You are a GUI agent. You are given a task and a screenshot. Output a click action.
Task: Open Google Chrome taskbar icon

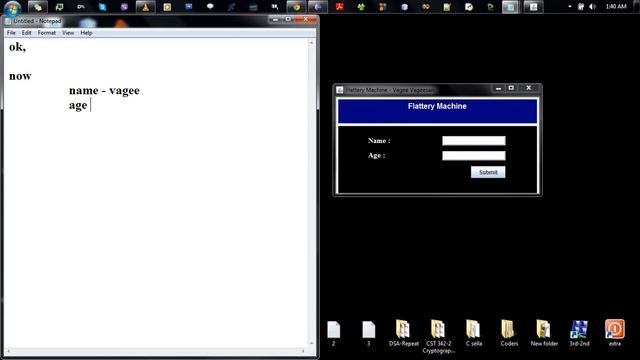pos(296,7)
